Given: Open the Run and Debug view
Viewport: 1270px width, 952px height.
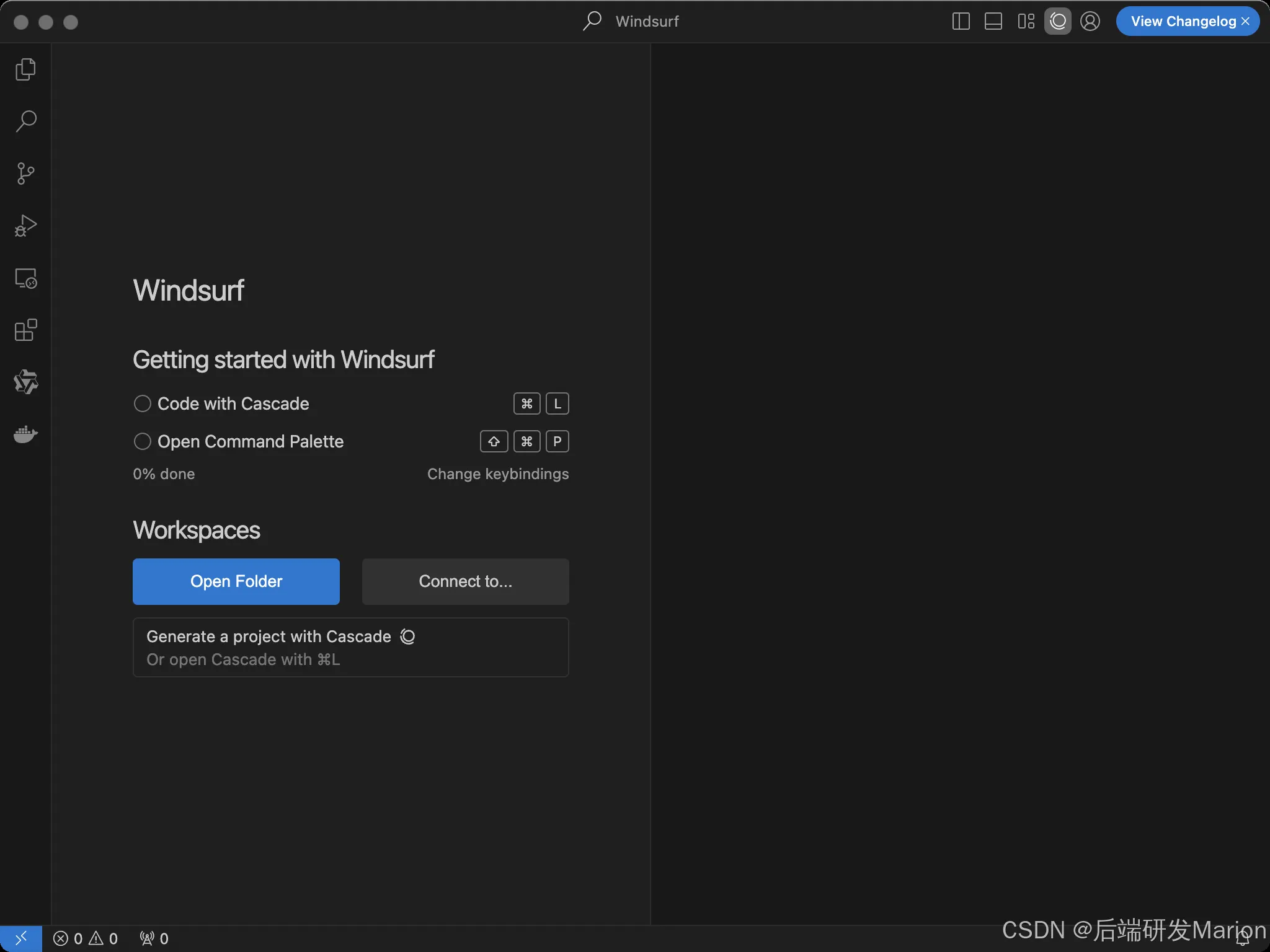Looking at the screenshot, I should (25, 226).
